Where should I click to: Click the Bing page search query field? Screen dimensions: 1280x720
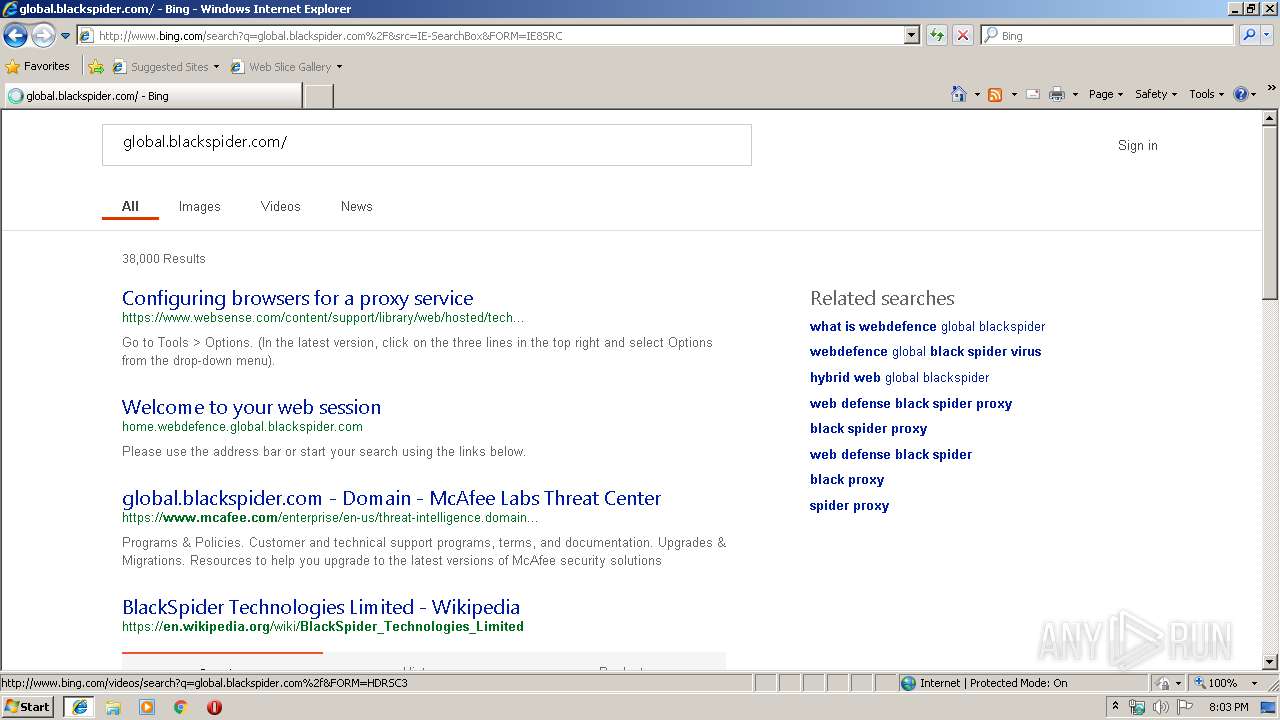click(x=427, y=145)
